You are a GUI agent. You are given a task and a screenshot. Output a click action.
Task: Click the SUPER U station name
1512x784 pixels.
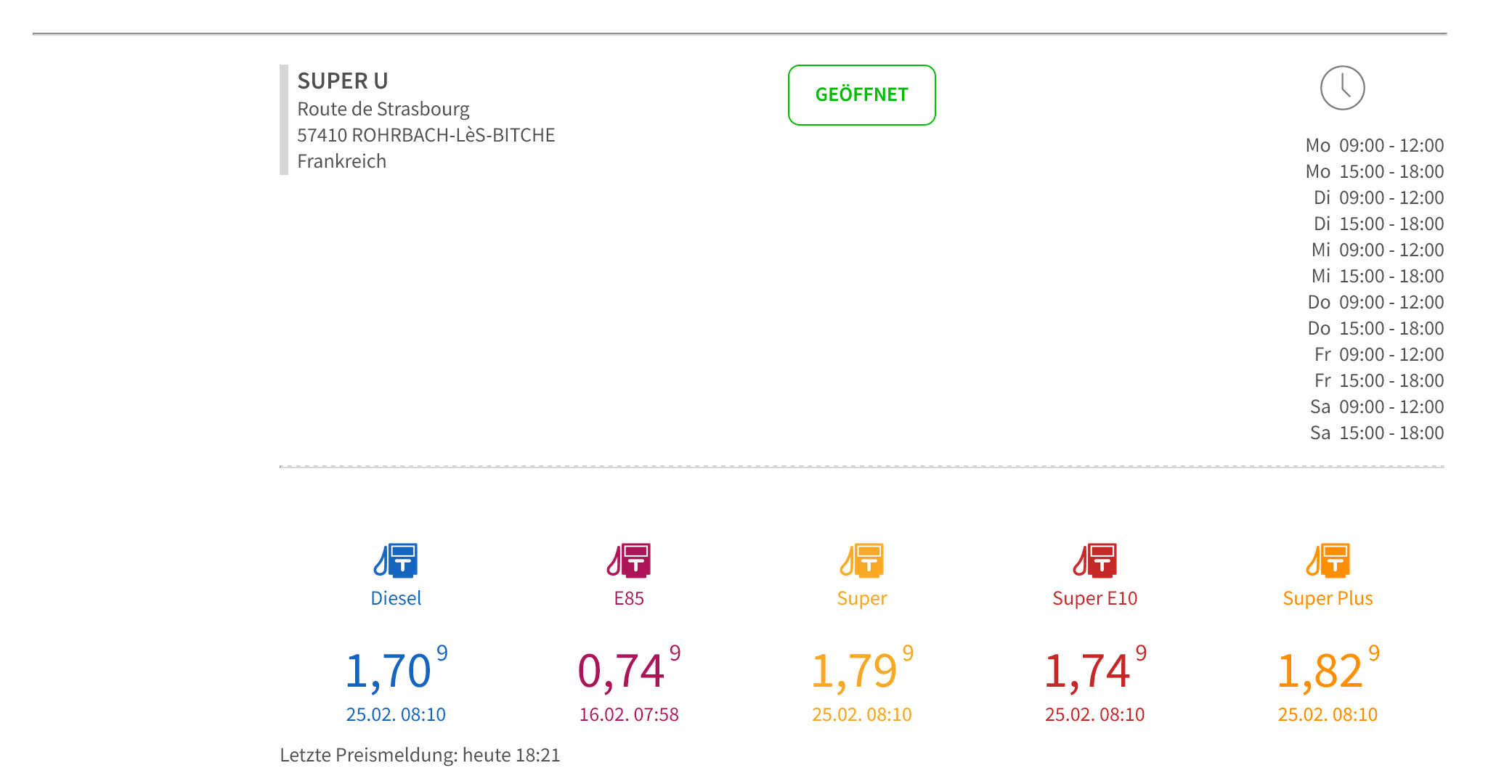coord(343,81)
